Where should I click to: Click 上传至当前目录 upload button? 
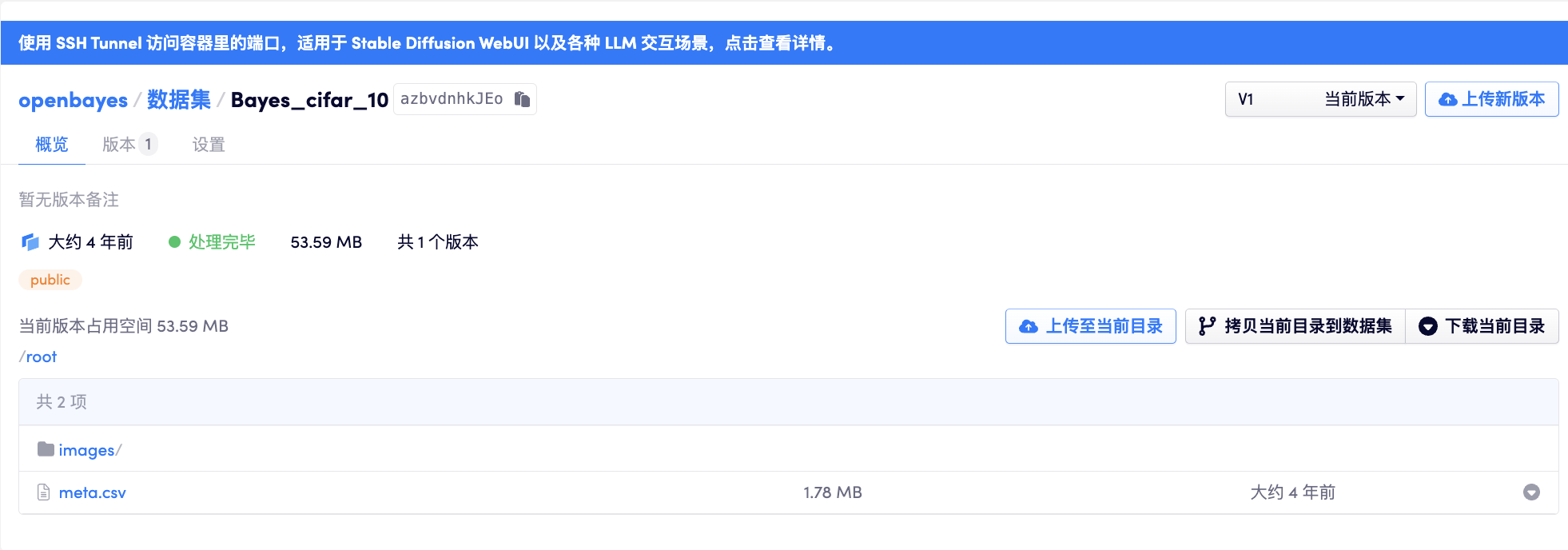pyautogui.click(x=1090, y=326)
